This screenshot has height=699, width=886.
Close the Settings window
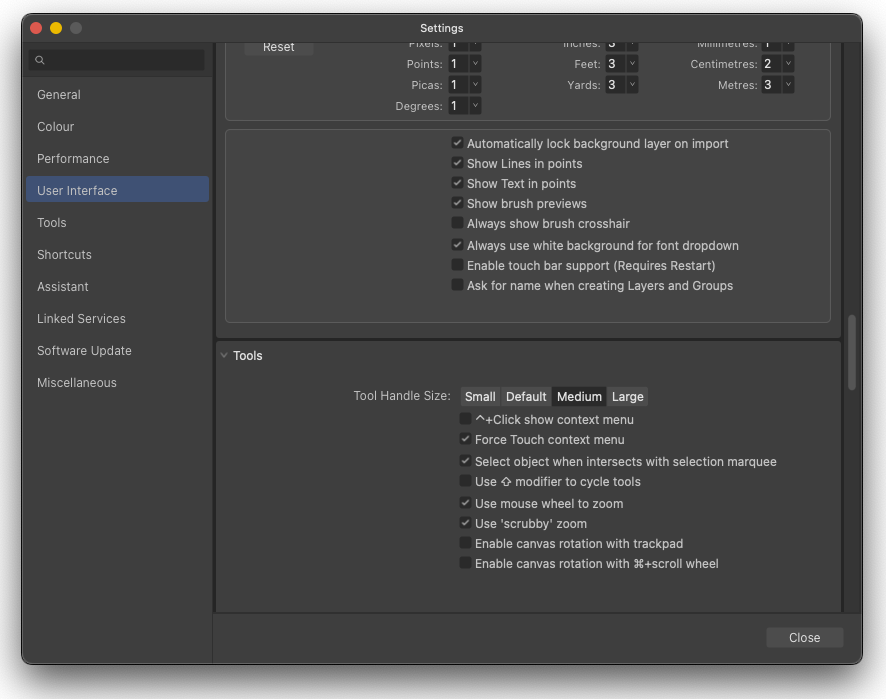click(804, 637)
